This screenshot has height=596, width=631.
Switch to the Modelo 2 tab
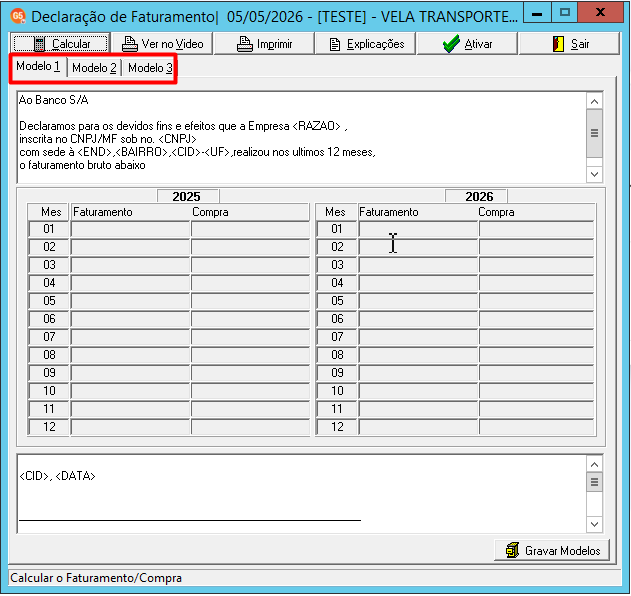point(94,68)
